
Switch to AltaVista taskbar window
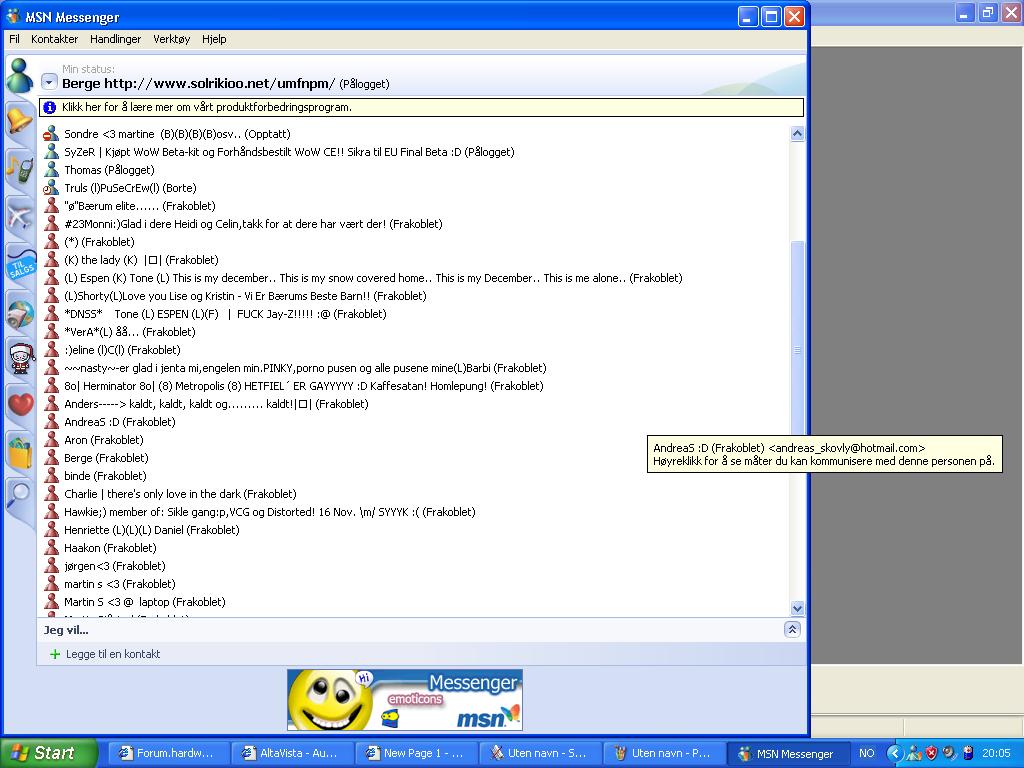tap(292, 753)
